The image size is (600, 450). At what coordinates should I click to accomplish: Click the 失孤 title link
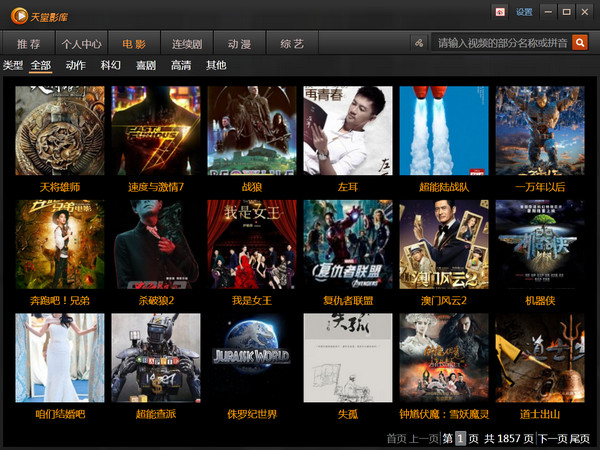(x=348, y=414)
